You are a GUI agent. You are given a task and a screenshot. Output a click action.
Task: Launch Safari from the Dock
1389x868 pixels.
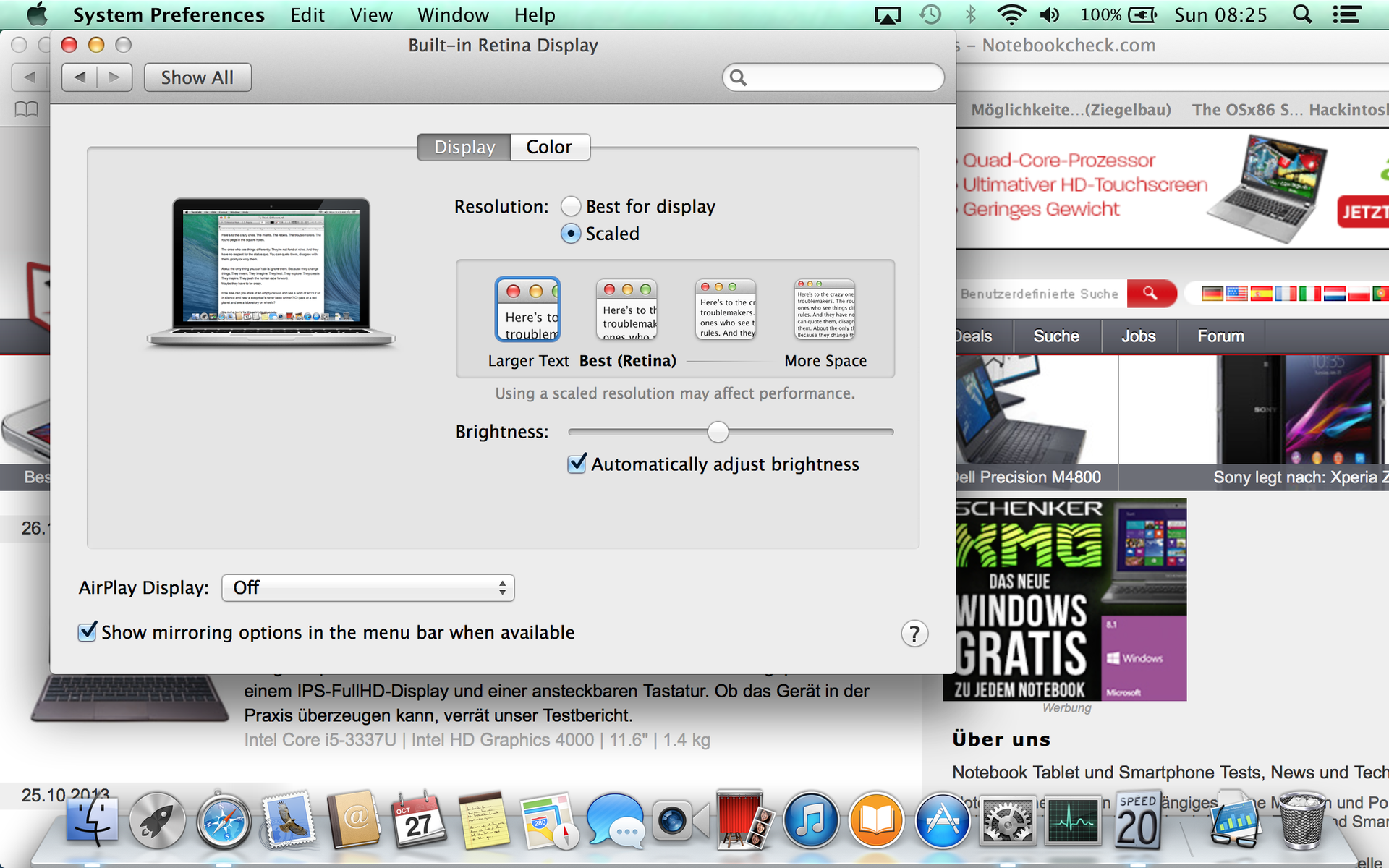[x=224, y=822]
